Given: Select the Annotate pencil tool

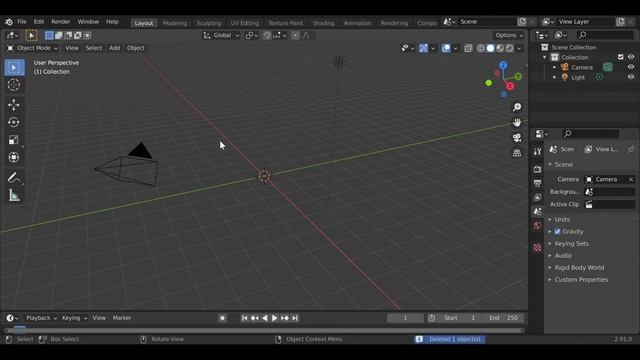Looking at the screenshot, I should 14,178.
